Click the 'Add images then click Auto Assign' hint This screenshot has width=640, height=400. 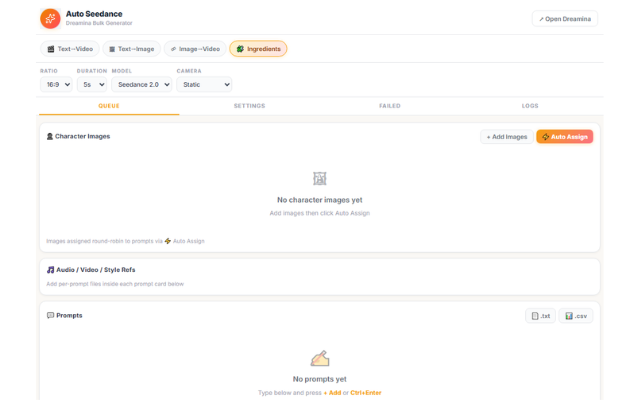(320, 213)
